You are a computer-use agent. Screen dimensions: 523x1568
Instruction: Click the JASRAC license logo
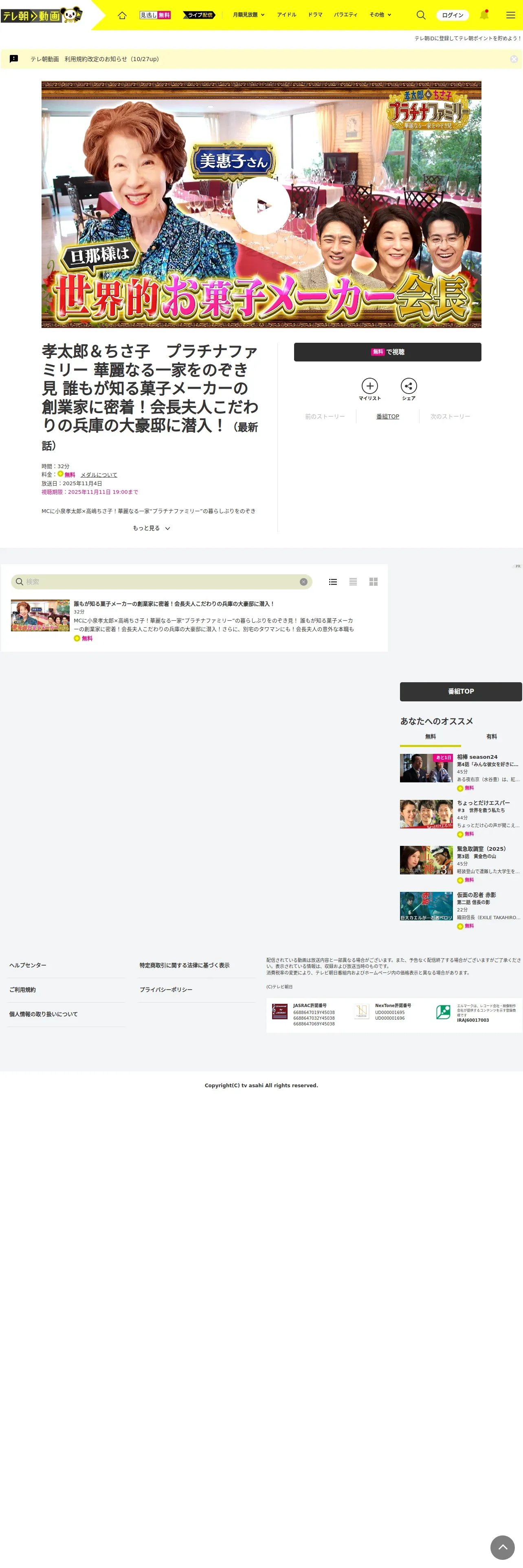[279, 1012]
